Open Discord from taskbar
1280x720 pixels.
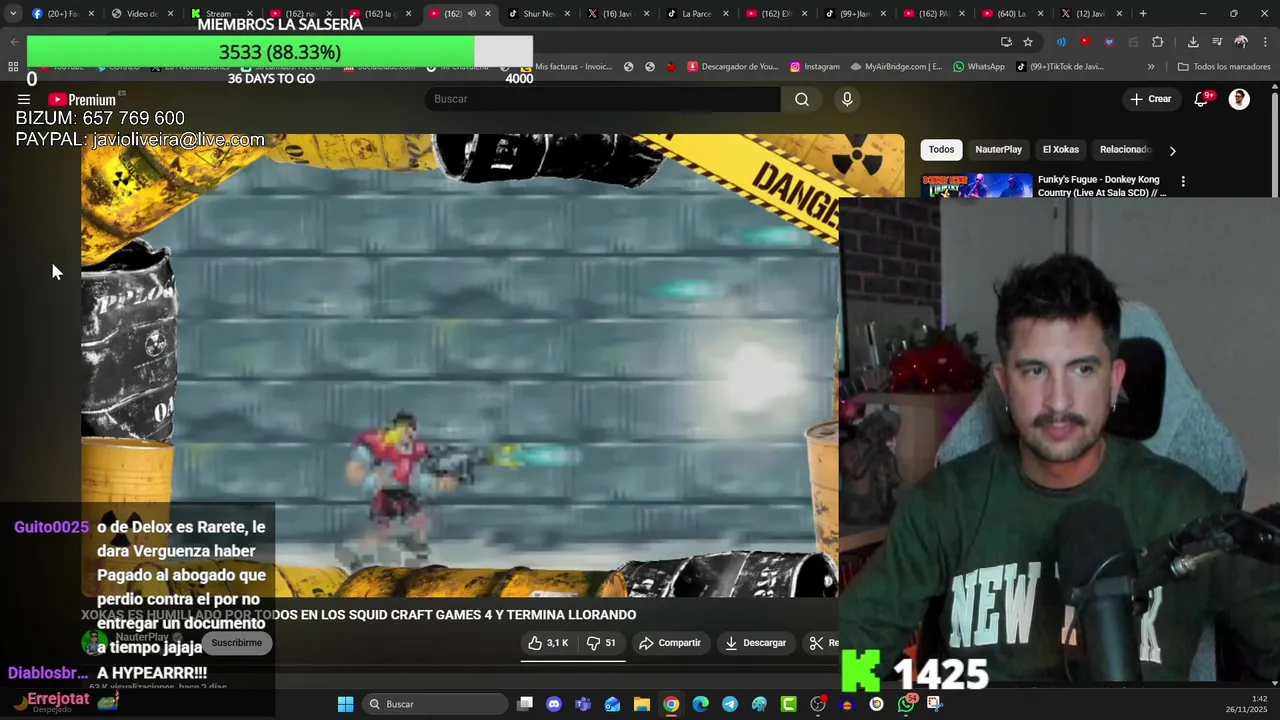[554, 704]
